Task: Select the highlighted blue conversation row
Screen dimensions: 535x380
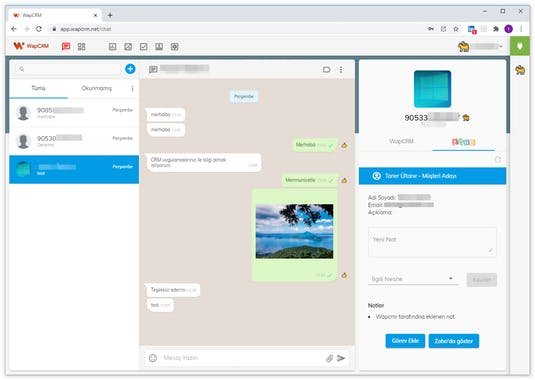Action: click(74, 170)
